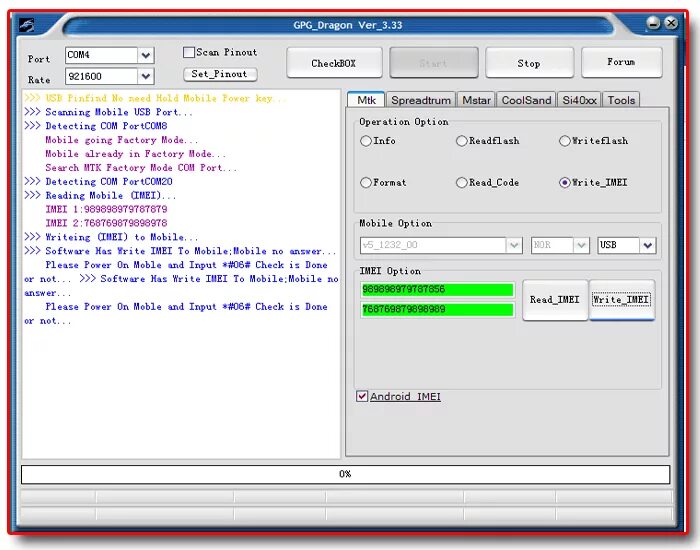The image size is (700, 550).
Task: Click the Set_Pinout button
Action: tap(220, 74)
